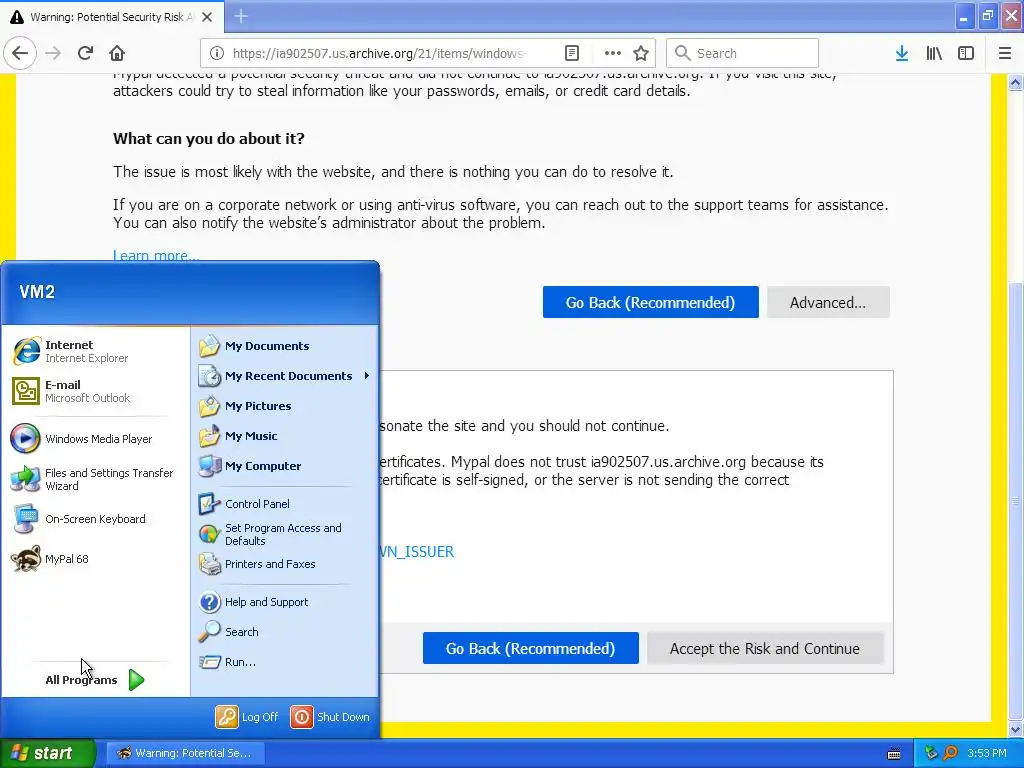Open Search from Start menu
This screenshot has width=1024, height=768.
[x=285, y=632]
